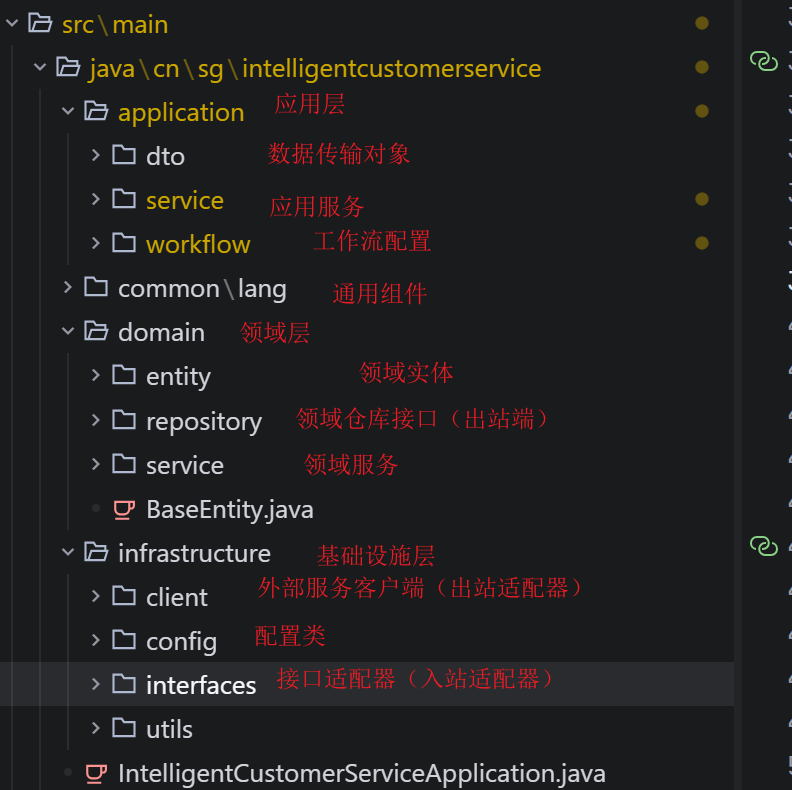The width and height of the screenshot is (792, 790).
Task: Expand the repository folder chevron
Action: 95,419
